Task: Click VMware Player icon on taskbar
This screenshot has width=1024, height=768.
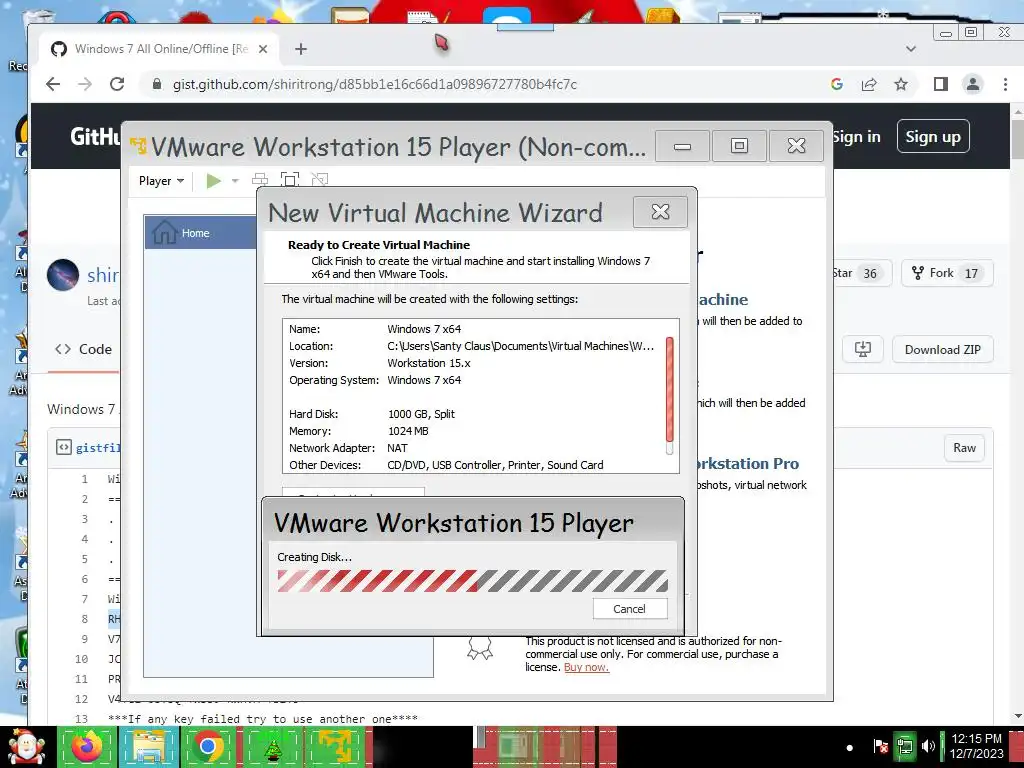Action: pos(334,746)
